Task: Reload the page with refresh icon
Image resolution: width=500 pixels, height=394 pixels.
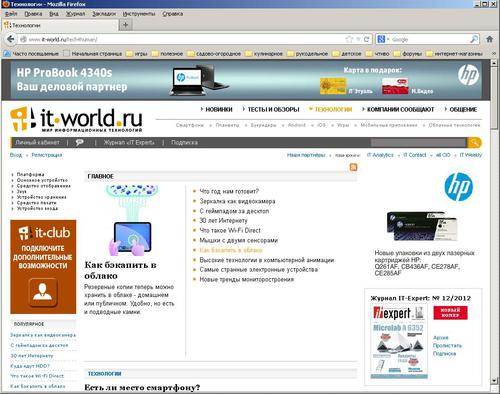Action: [367, 39]
